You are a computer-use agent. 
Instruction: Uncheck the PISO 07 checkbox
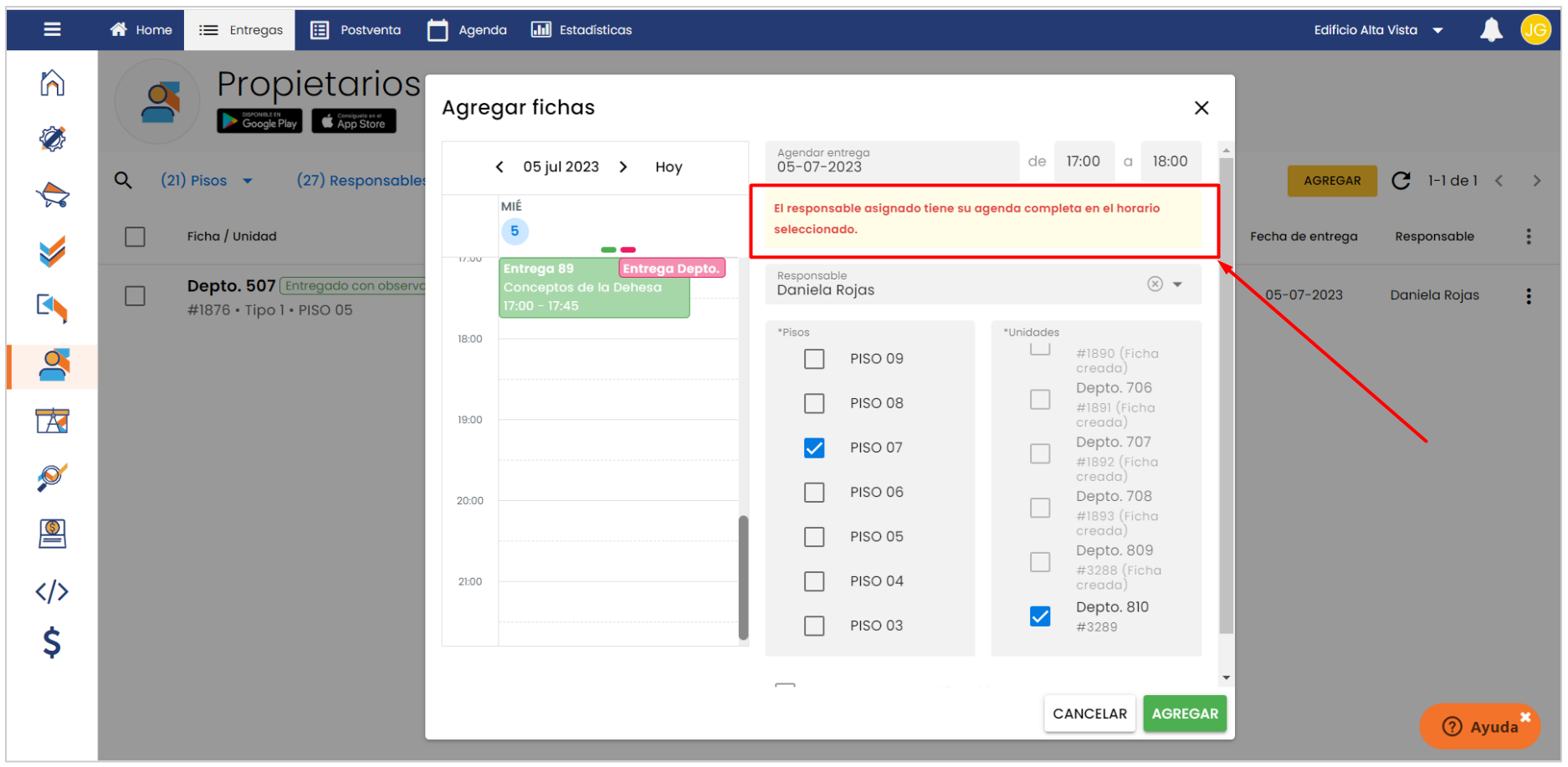point(814,448)
